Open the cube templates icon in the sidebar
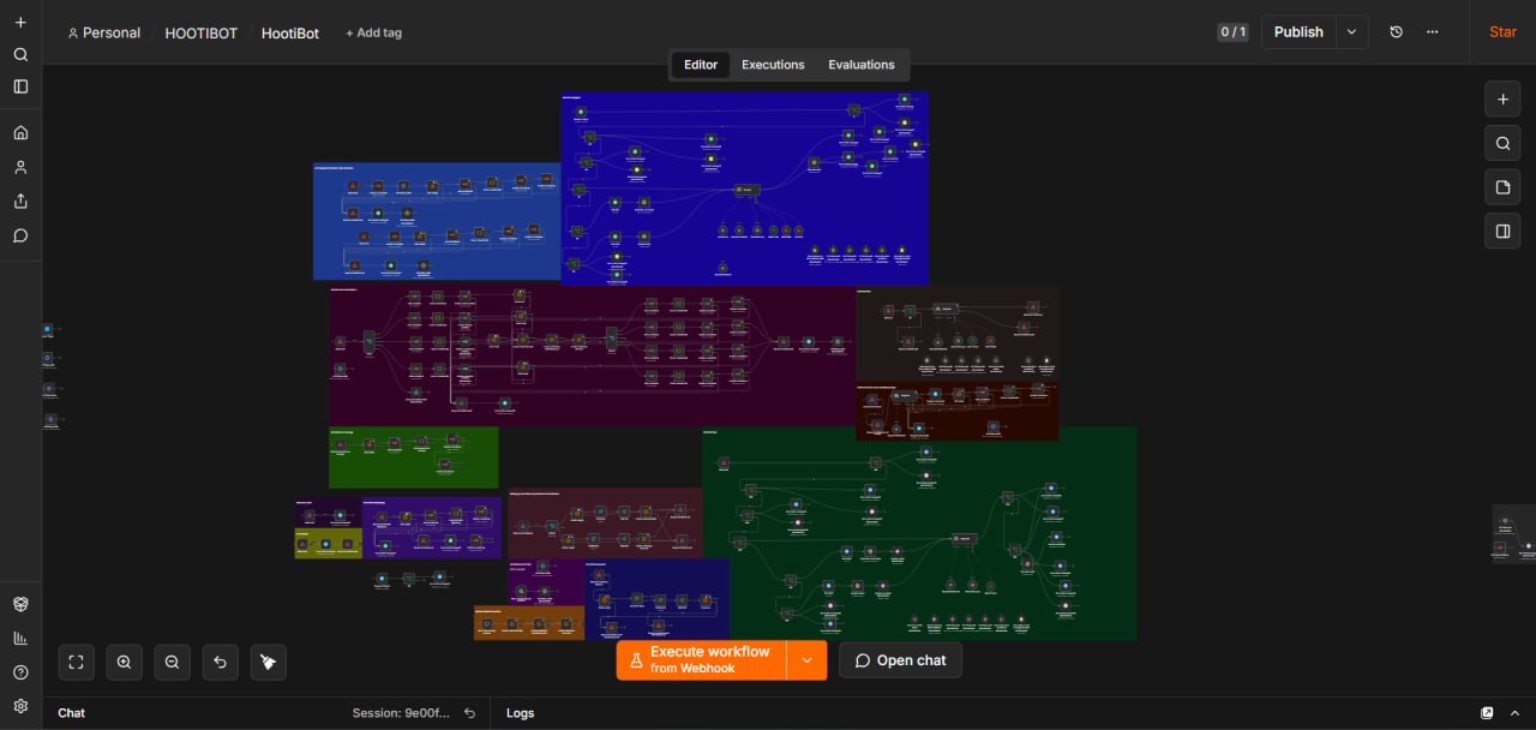The width and height of the screenshot is (1536, 730). tap(20, 604)
